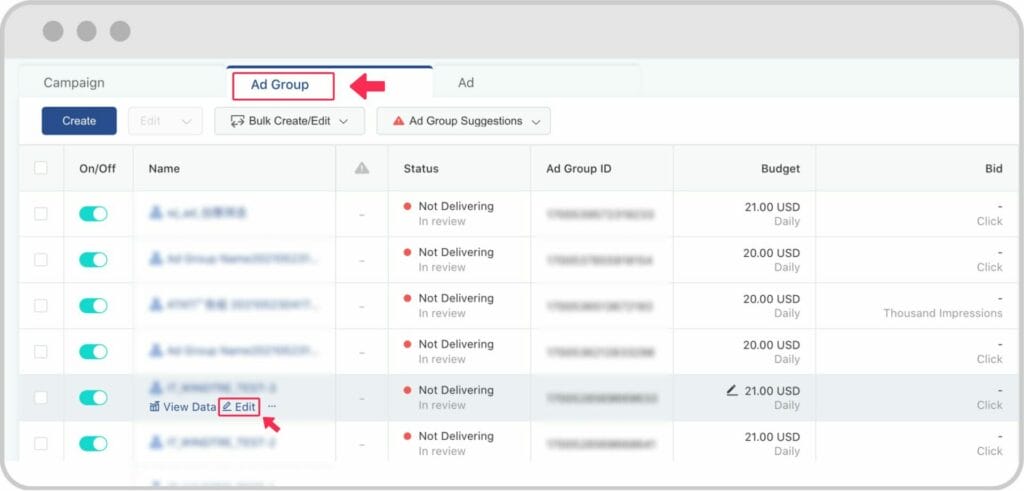The height and width of the screenshot is (491, 1024).
Task: Click the pencil icon beside 21.00 USD budget
Action: pos(732,390)
